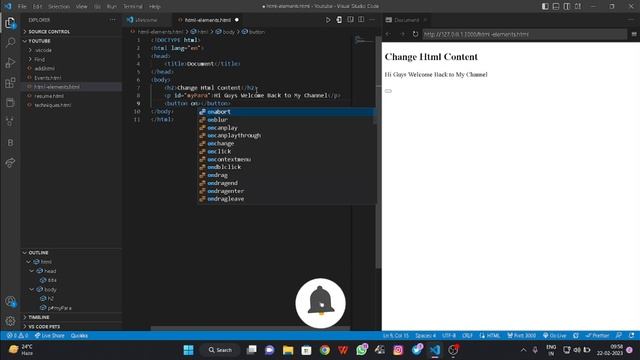Open the Search view in activity bar

[x=10, y=42]
